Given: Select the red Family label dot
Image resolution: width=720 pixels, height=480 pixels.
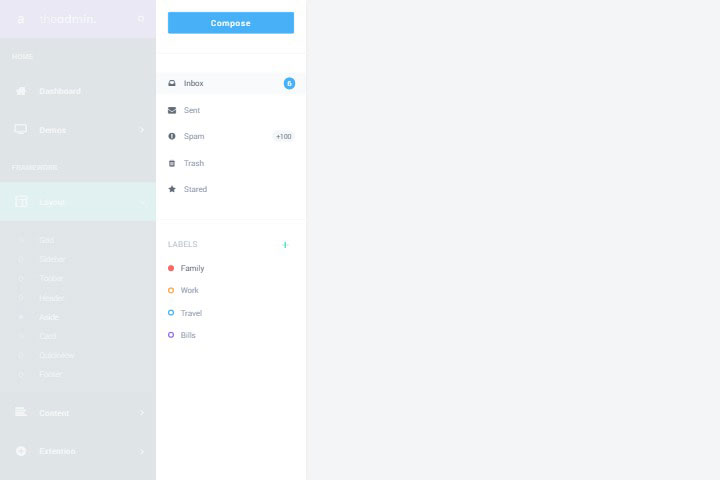Looking at the screenshot, I should click(171, 268).
